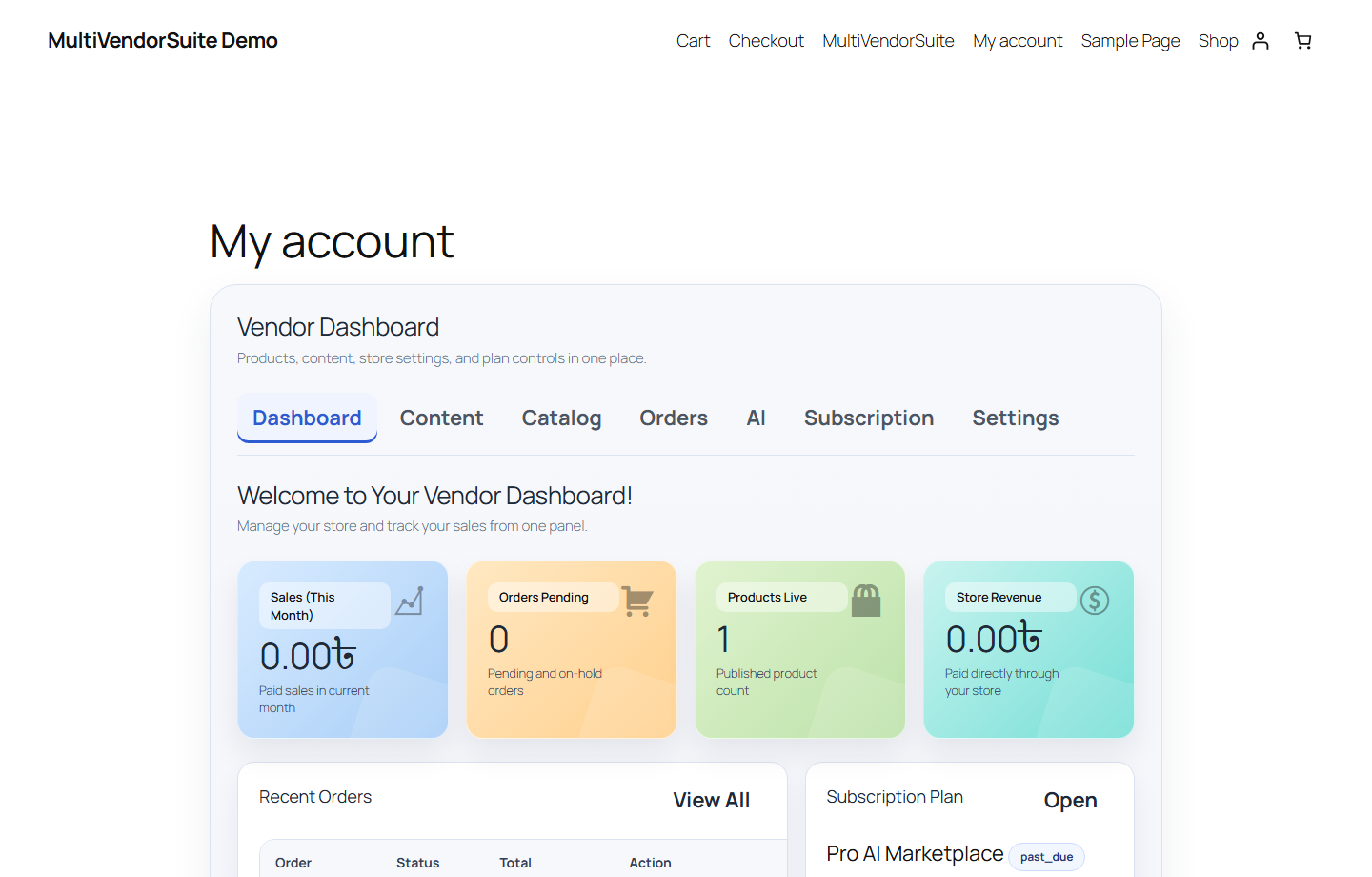
Task: Click the past_due status badge
Action: click(x=1046, y=857)
